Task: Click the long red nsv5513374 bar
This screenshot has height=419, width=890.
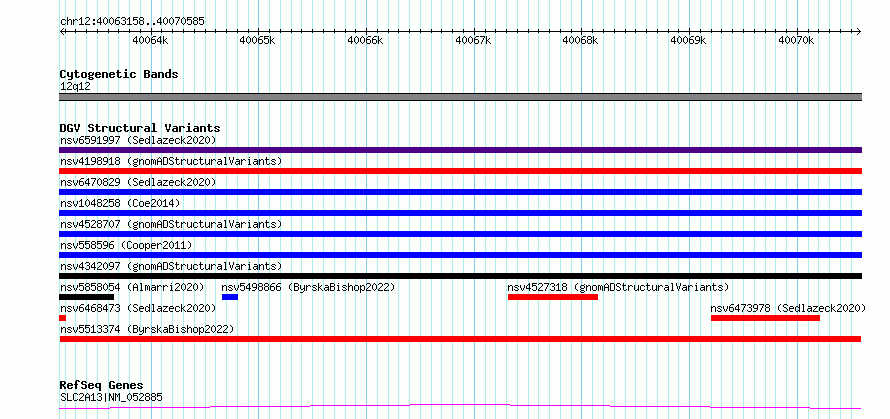Action: tap(460, 339)
